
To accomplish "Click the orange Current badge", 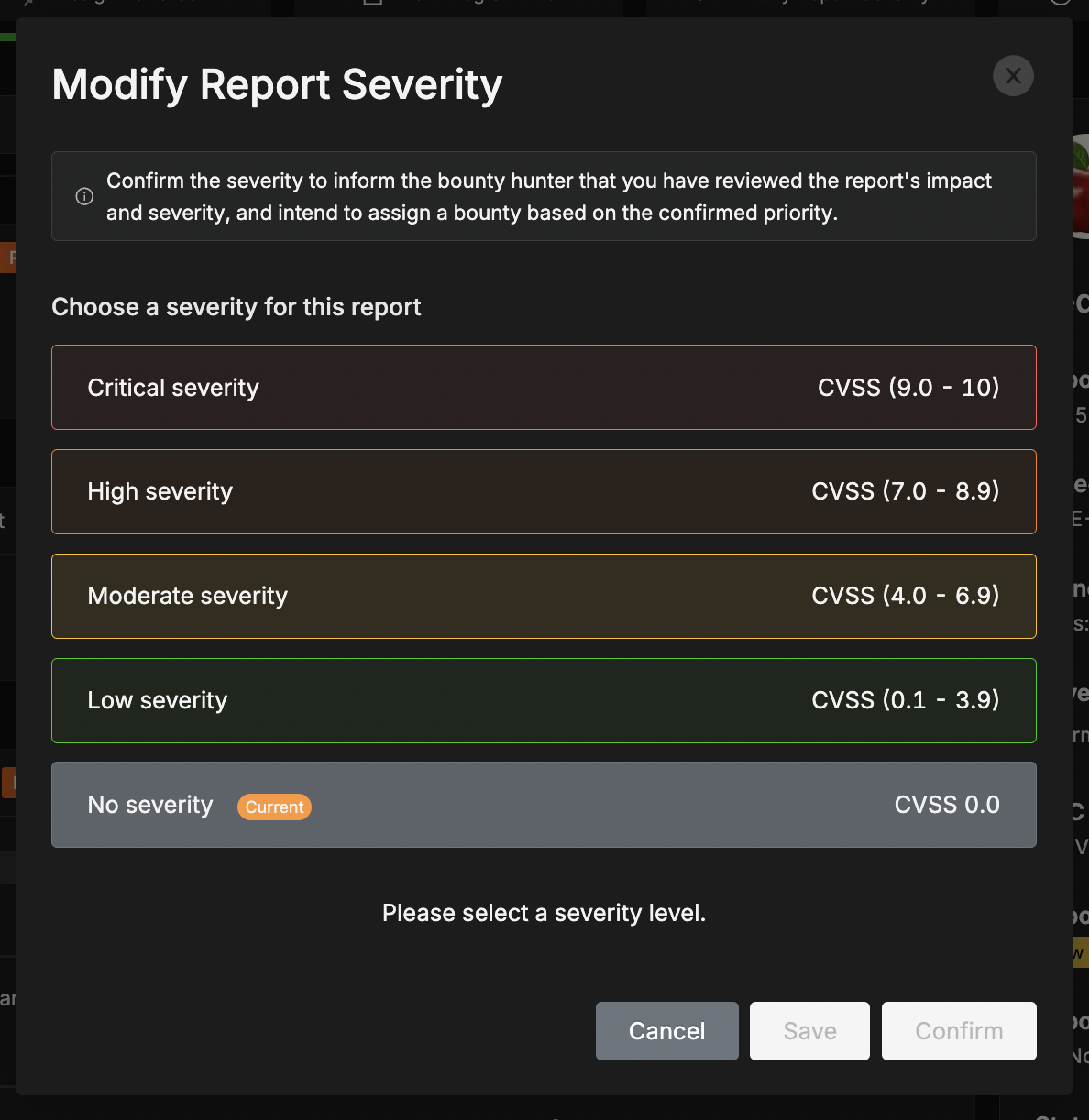I will (x=274, y=807).
